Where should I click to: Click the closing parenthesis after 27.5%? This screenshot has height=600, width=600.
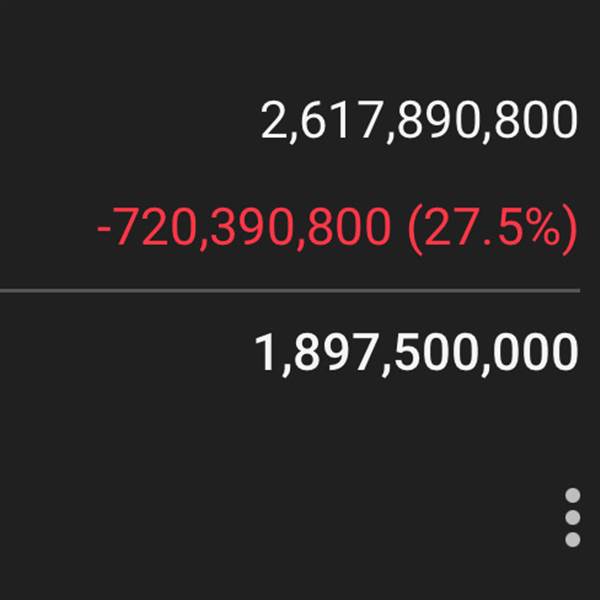pyautogui.click(x=569, y=230)
